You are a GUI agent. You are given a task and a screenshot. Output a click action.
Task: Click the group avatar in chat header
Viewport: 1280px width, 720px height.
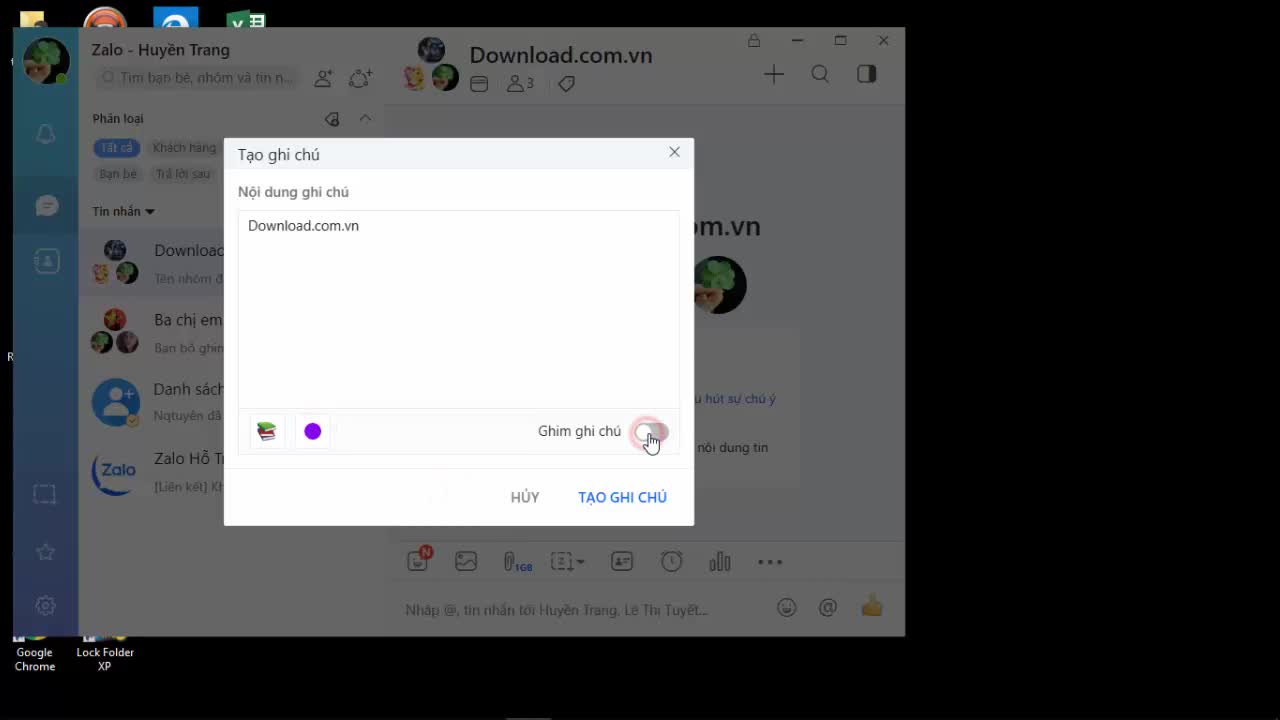coord(431,64)
